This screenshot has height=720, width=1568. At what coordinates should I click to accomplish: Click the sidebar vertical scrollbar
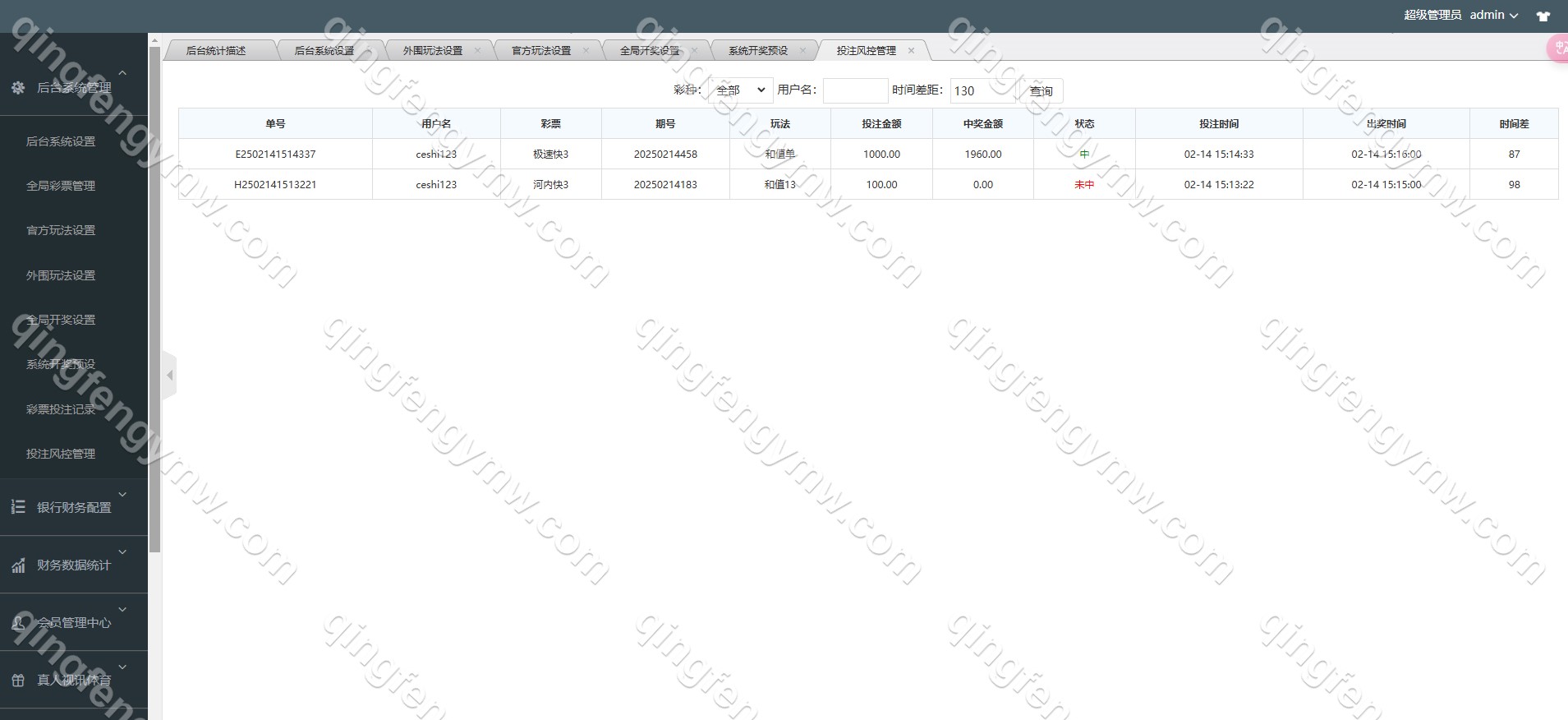(154, 300)
